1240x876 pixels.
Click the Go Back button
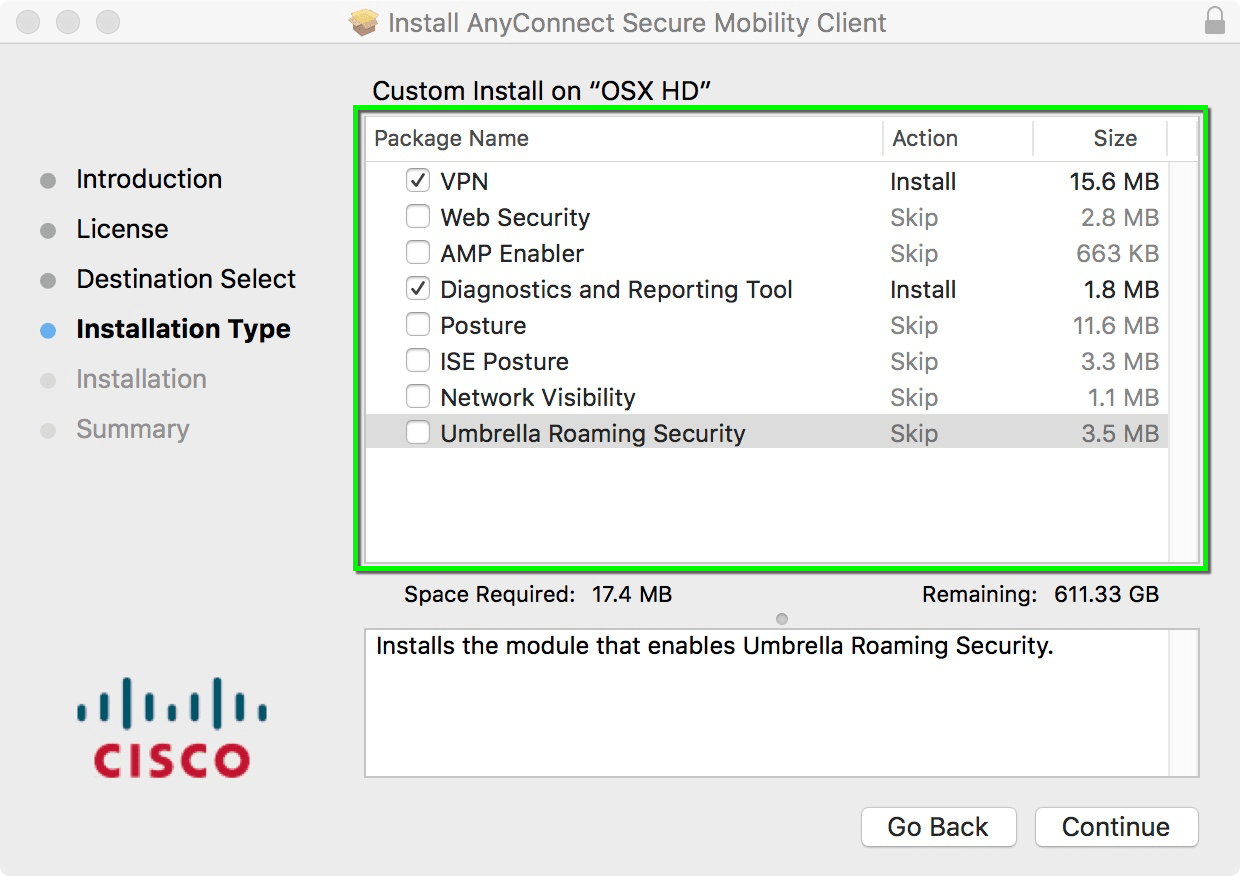tap(938, 827)
